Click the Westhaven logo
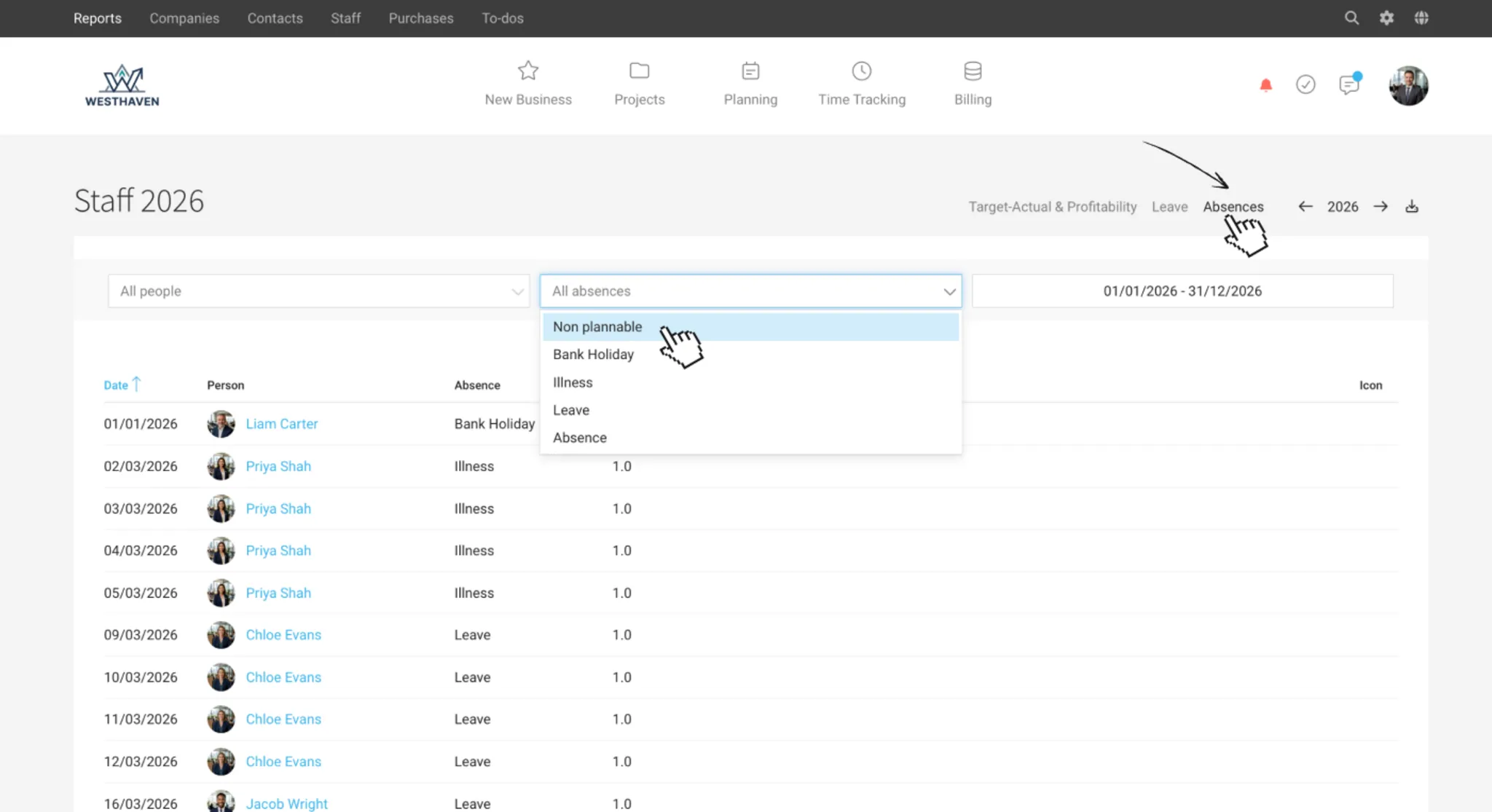 (x=122, y=86)
